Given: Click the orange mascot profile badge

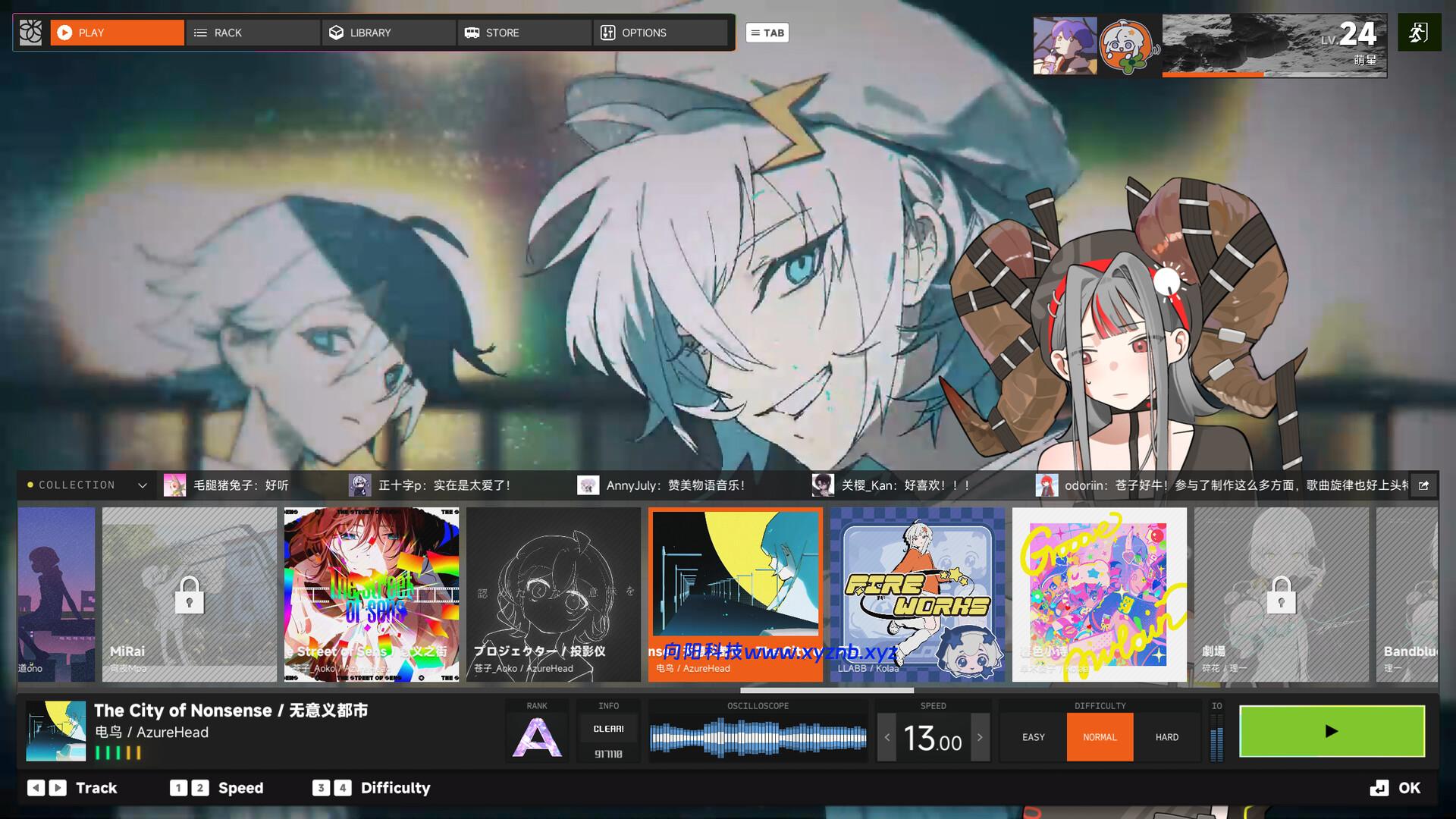Looking at the screenshot, I should pos(1128,46).
